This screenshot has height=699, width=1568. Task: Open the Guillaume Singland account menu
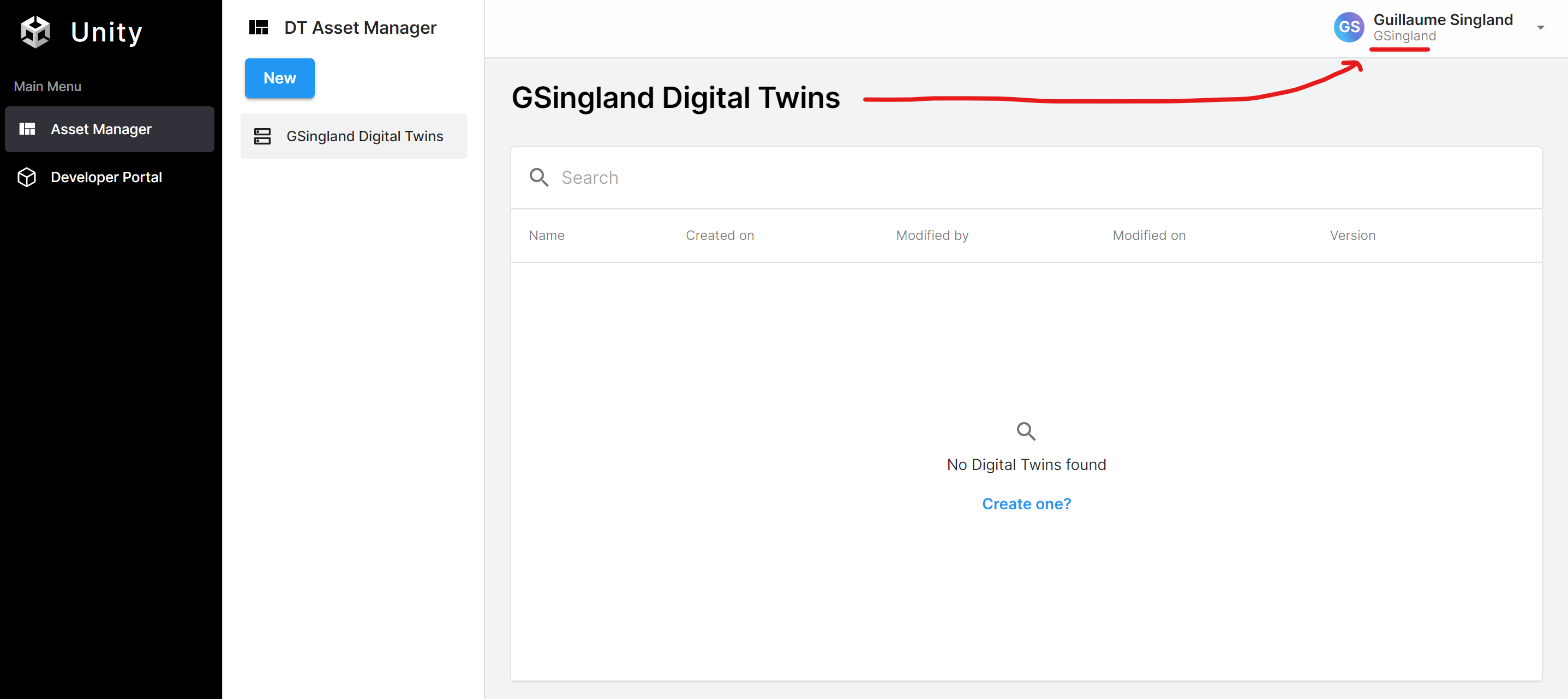coord(1442,21)
